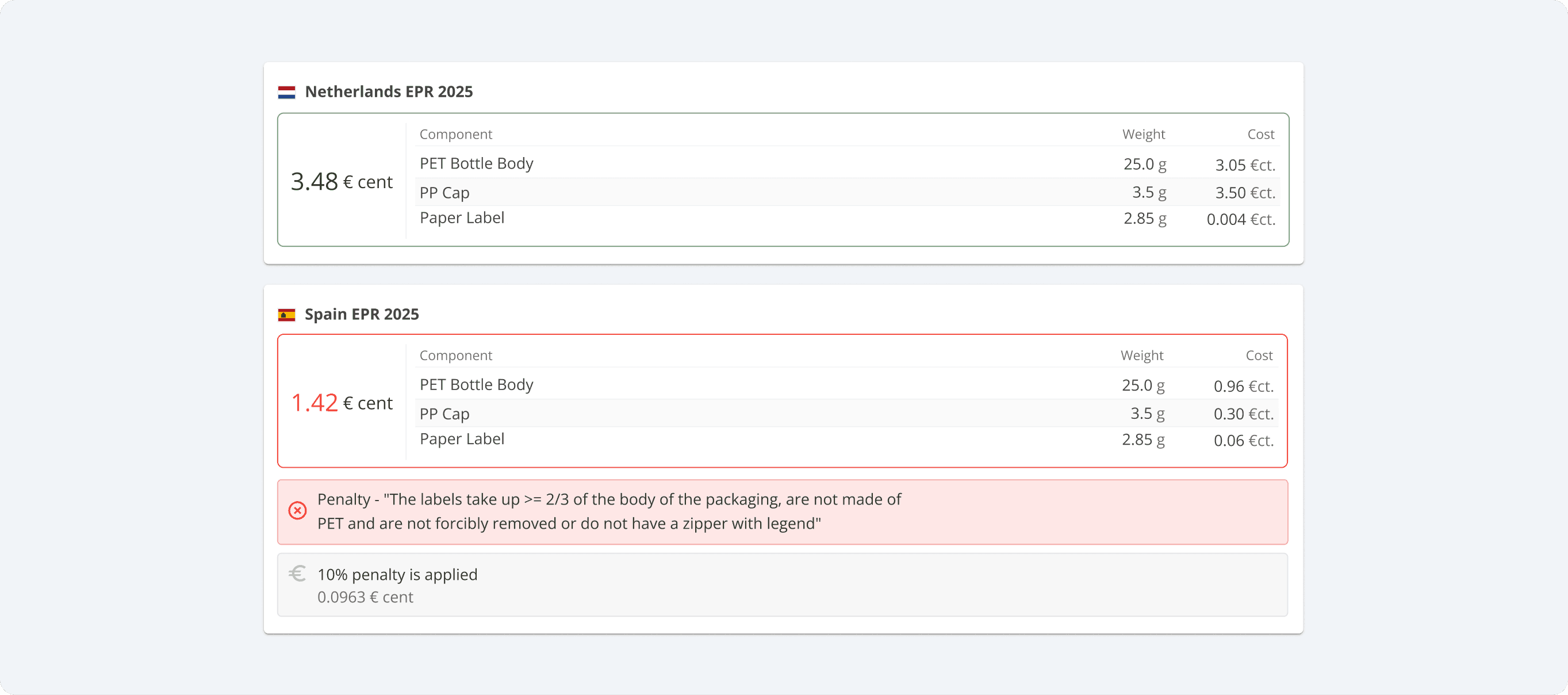Select Paper Label row in Spain table
1568x695 pixels.
847,440
